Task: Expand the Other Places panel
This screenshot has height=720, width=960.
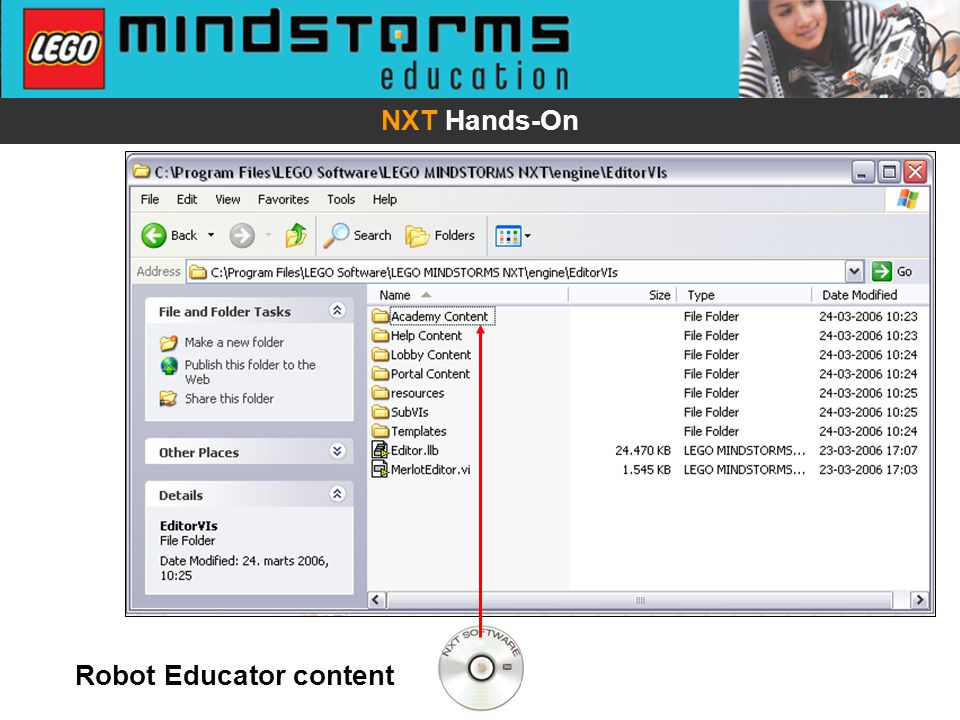Action: pyautogui.click(x=337, y=451)
